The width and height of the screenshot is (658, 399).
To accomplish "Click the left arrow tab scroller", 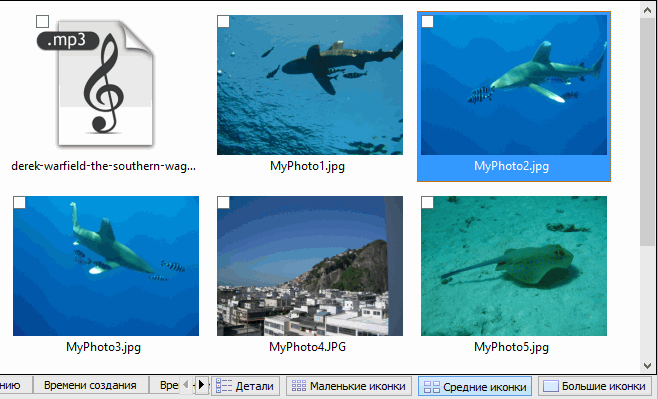I will (186, 385).
